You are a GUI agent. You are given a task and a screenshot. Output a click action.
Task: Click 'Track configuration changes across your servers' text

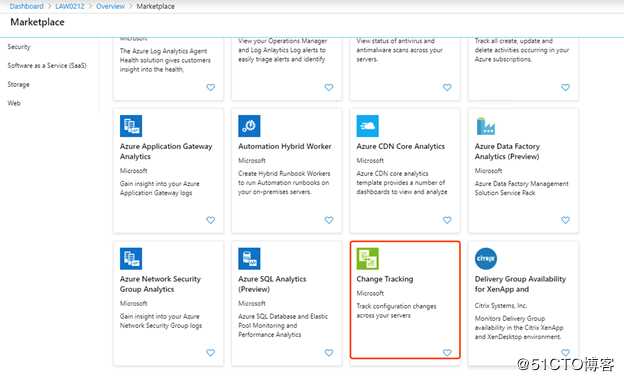[396, 311]
